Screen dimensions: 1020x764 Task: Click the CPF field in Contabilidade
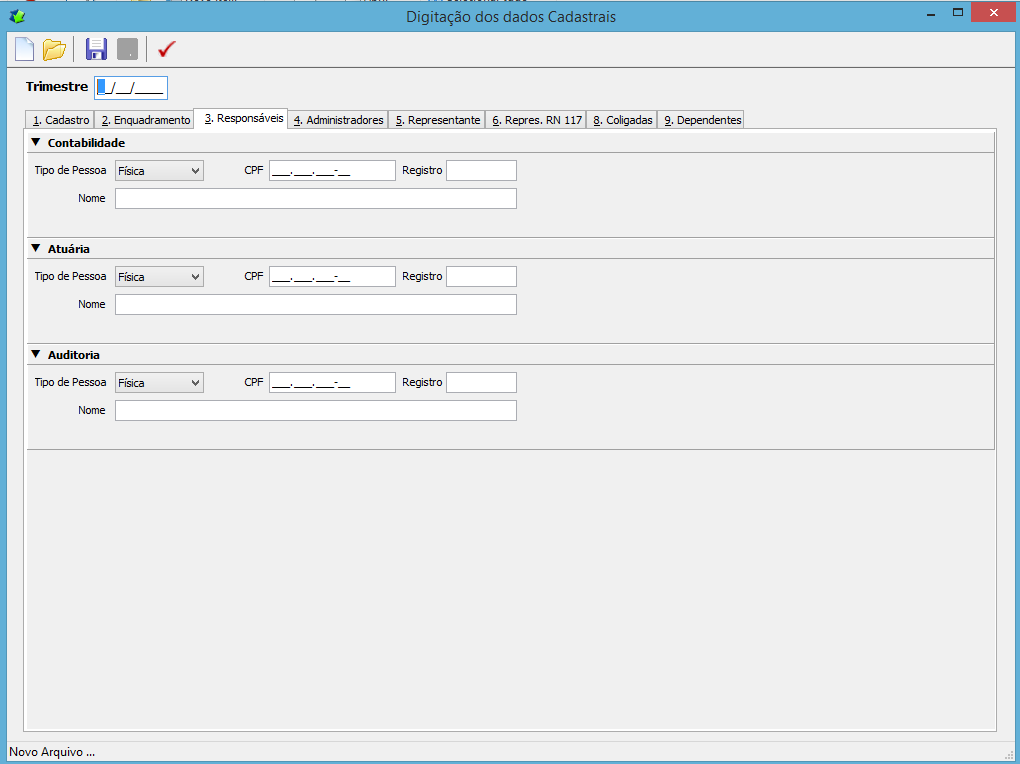tap(332, 171)
